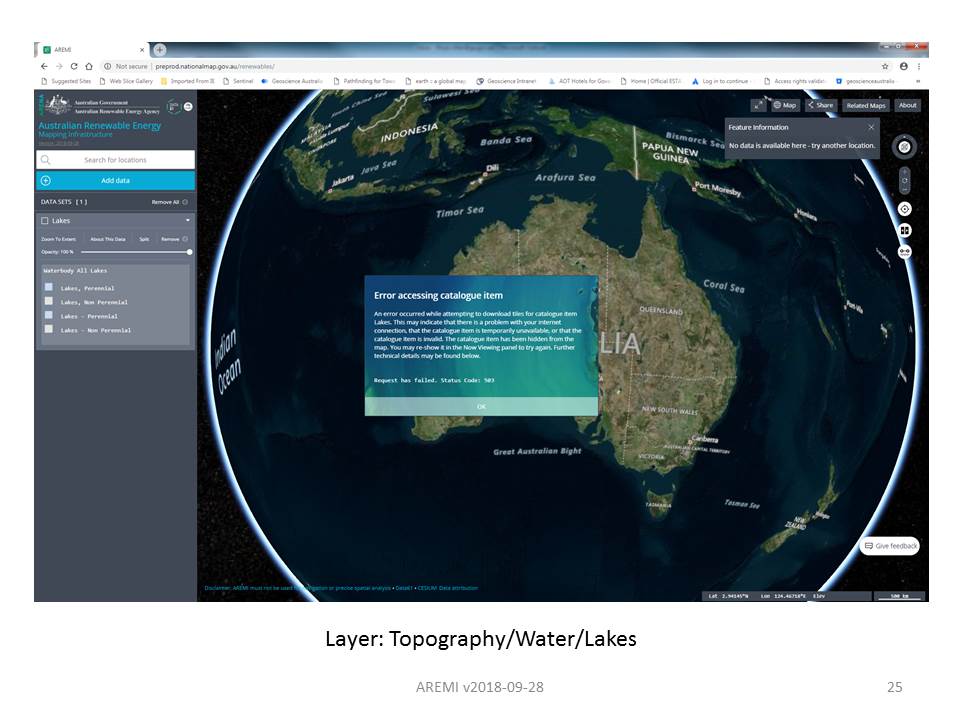
Task: Open a new browser tab with plus
Action: coord(159,50)
